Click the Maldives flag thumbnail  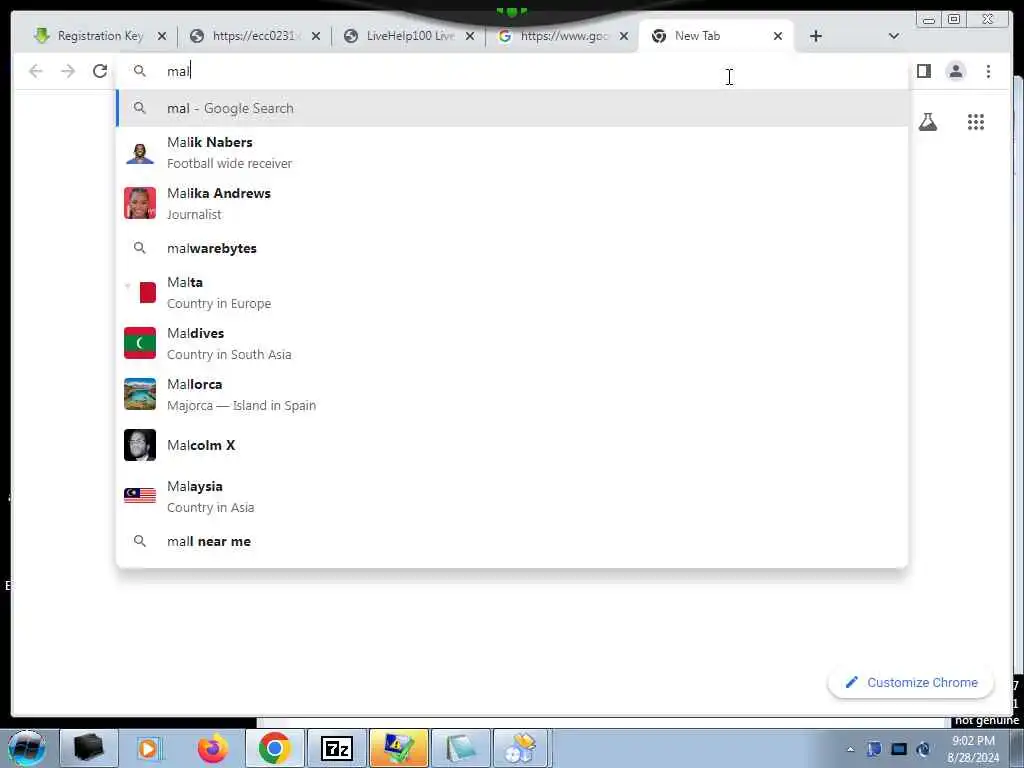(x=140, y=343)
